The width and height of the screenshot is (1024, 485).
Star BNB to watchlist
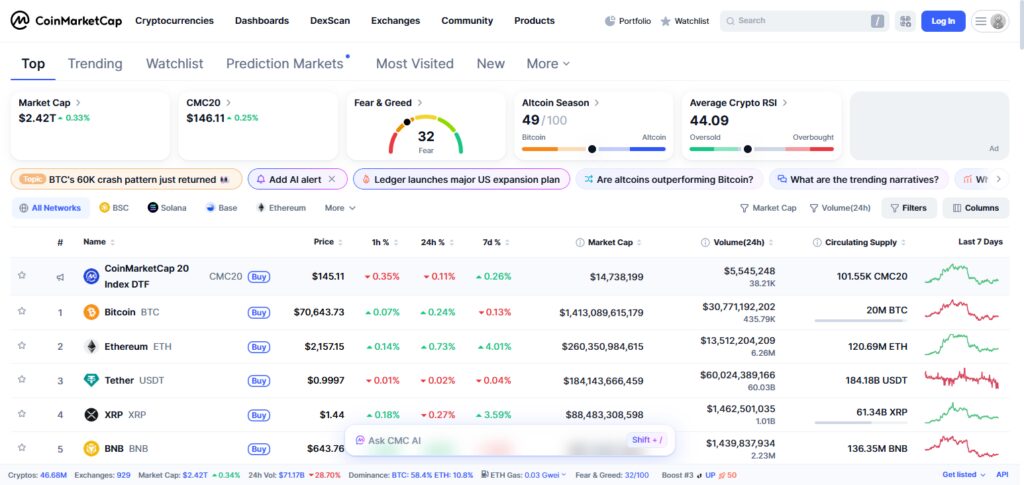(x=22, y=448)
